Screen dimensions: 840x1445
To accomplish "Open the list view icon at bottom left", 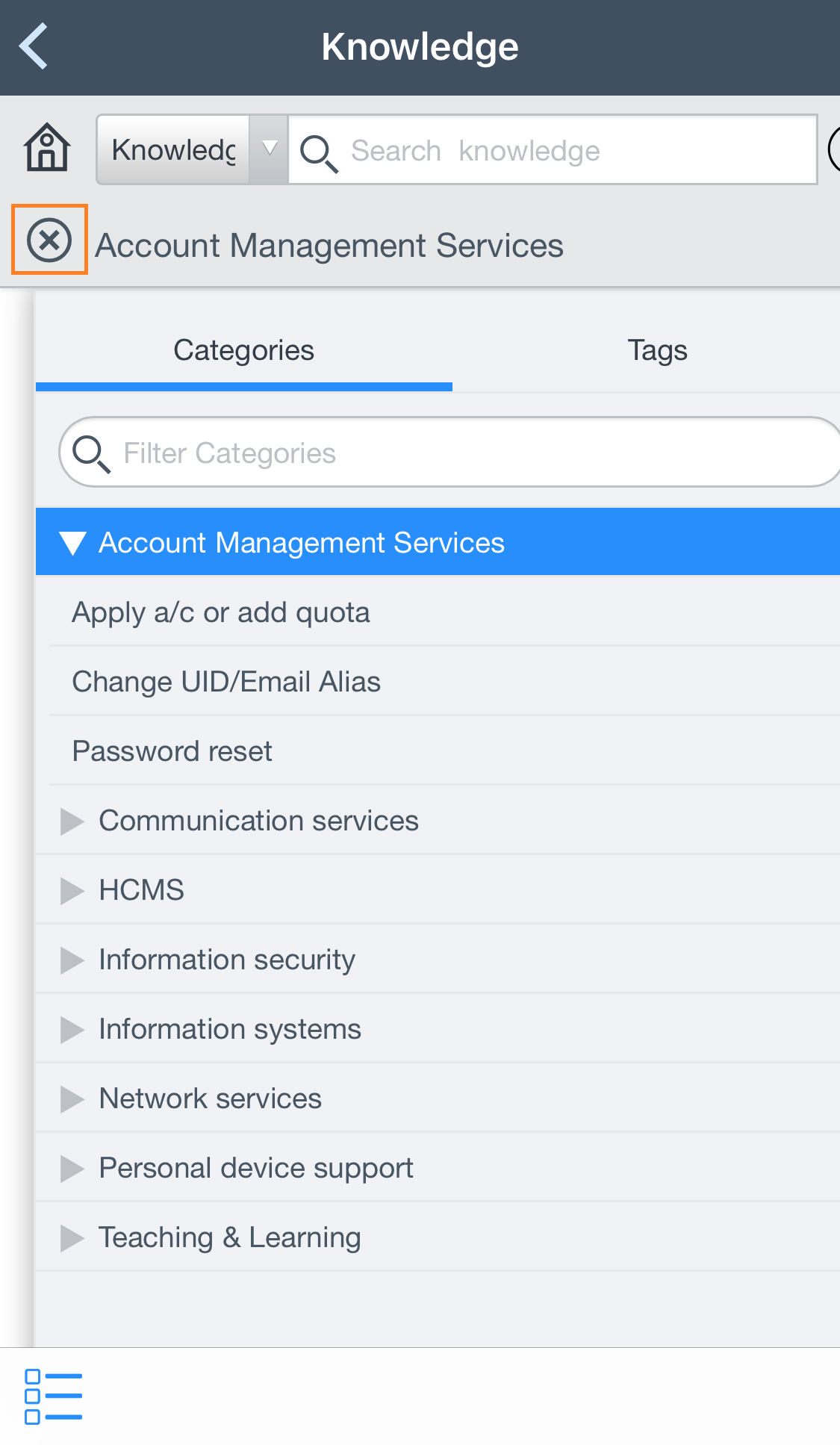I will tap(52, 1396).
